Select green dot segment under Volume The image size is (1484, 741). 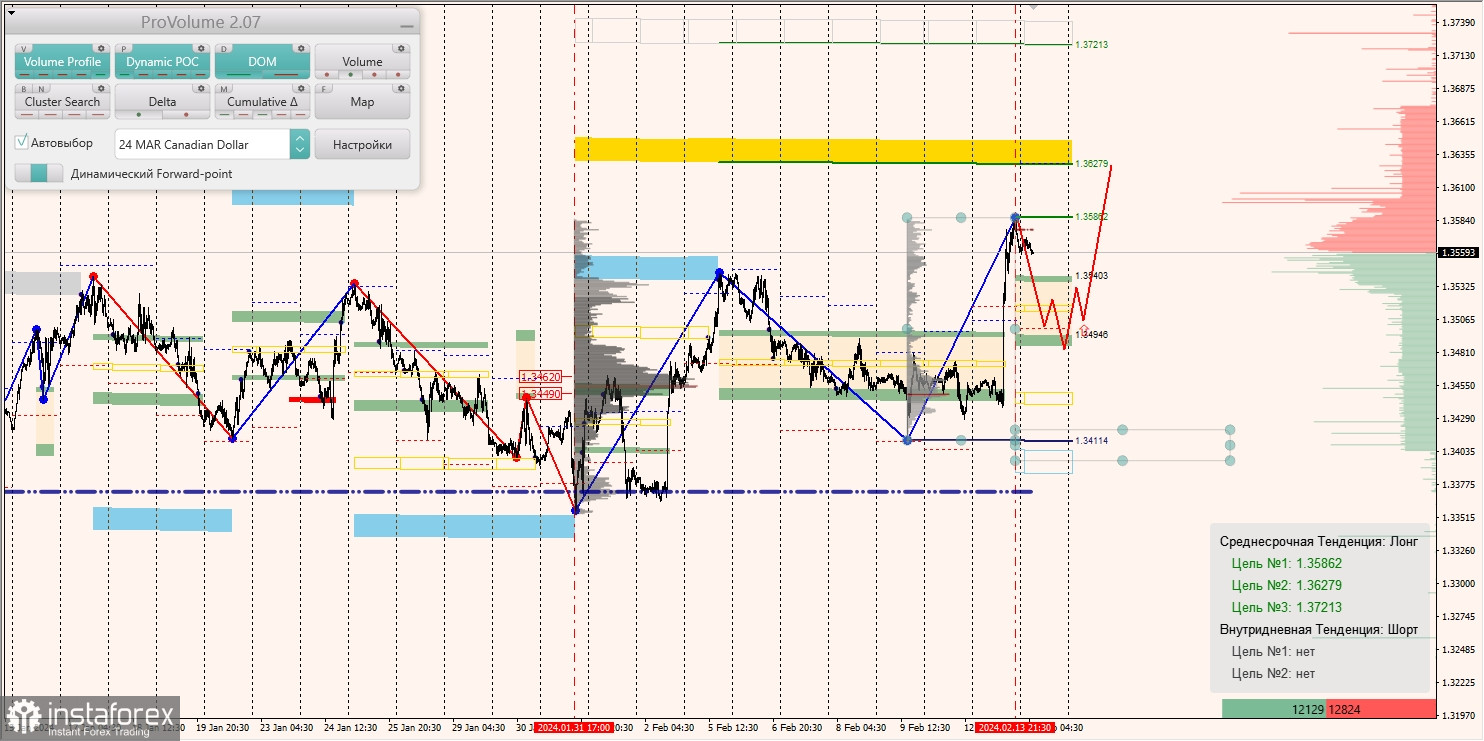(349, 75)
